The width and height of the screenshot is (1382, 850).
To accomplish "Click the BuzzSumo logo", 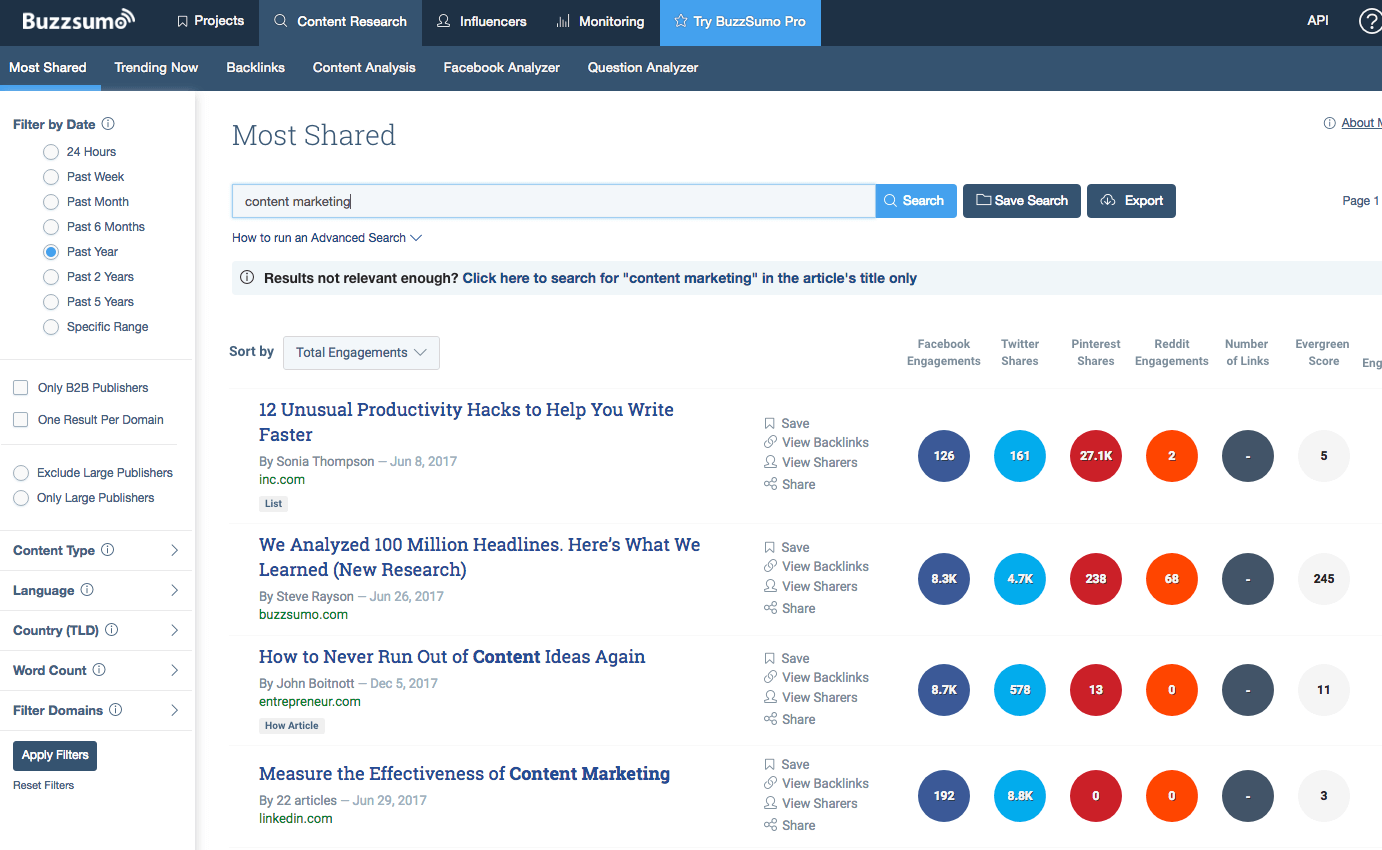I will (x=79, y=20).
